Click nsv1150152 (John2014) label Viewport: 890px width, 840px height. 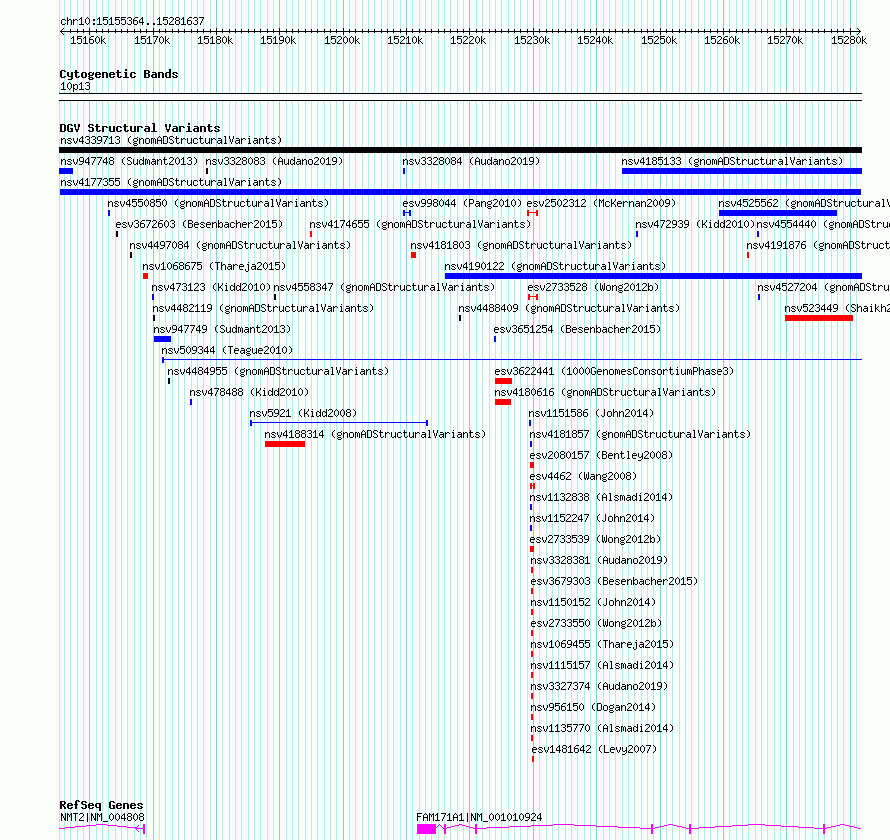(593, 602)
